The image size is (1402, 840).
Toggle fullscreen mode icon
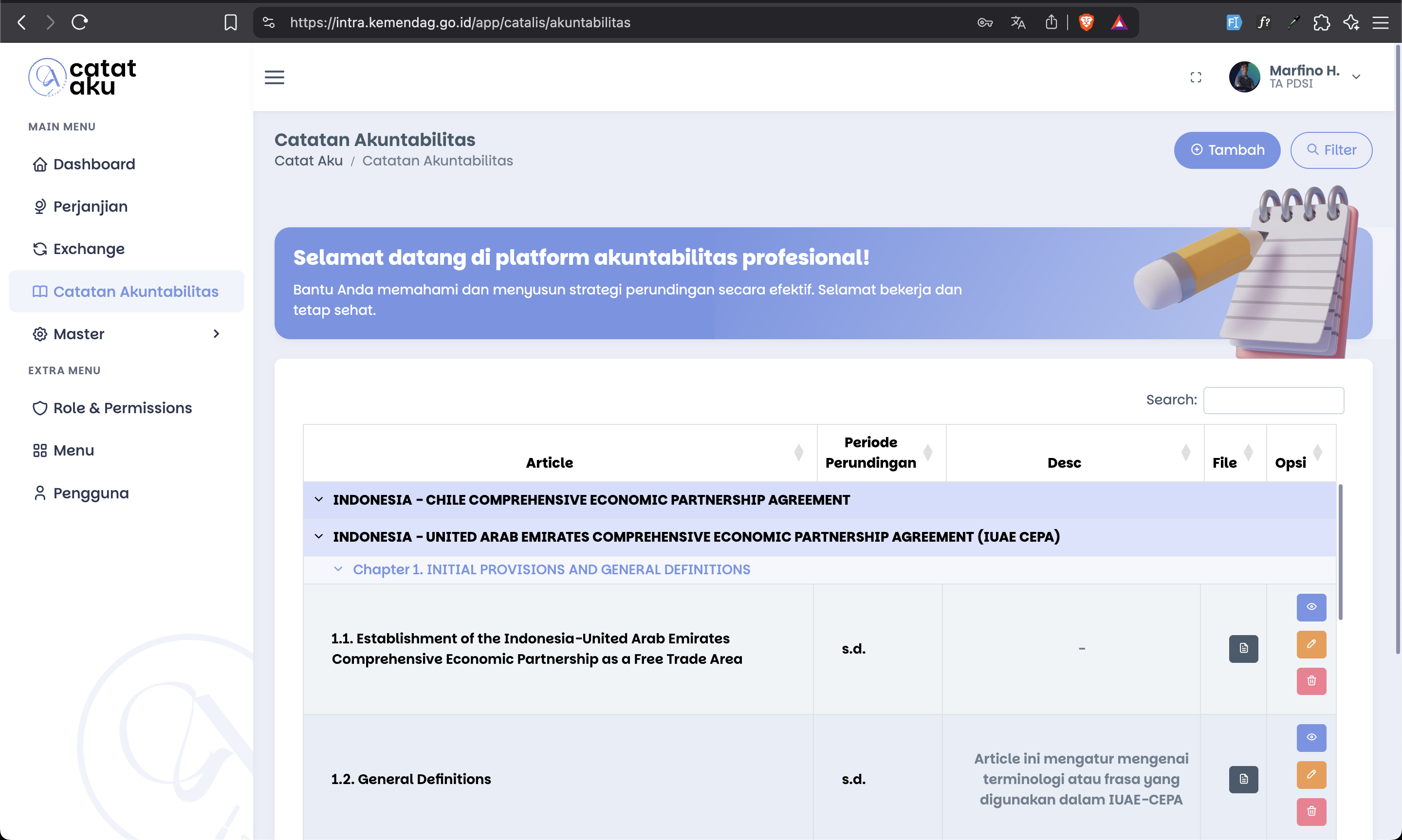(x=1196, y=77)
